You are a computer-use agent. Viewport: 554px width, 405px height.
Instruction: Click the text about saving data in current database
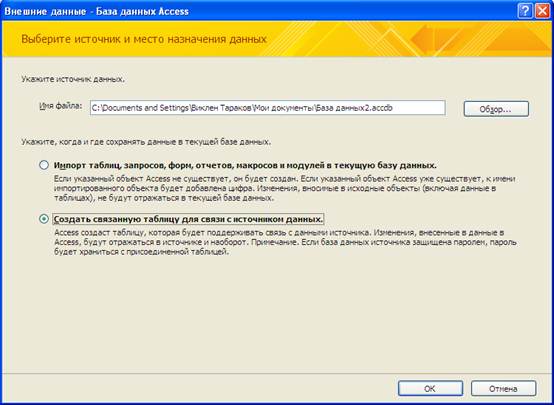(146, 142)
